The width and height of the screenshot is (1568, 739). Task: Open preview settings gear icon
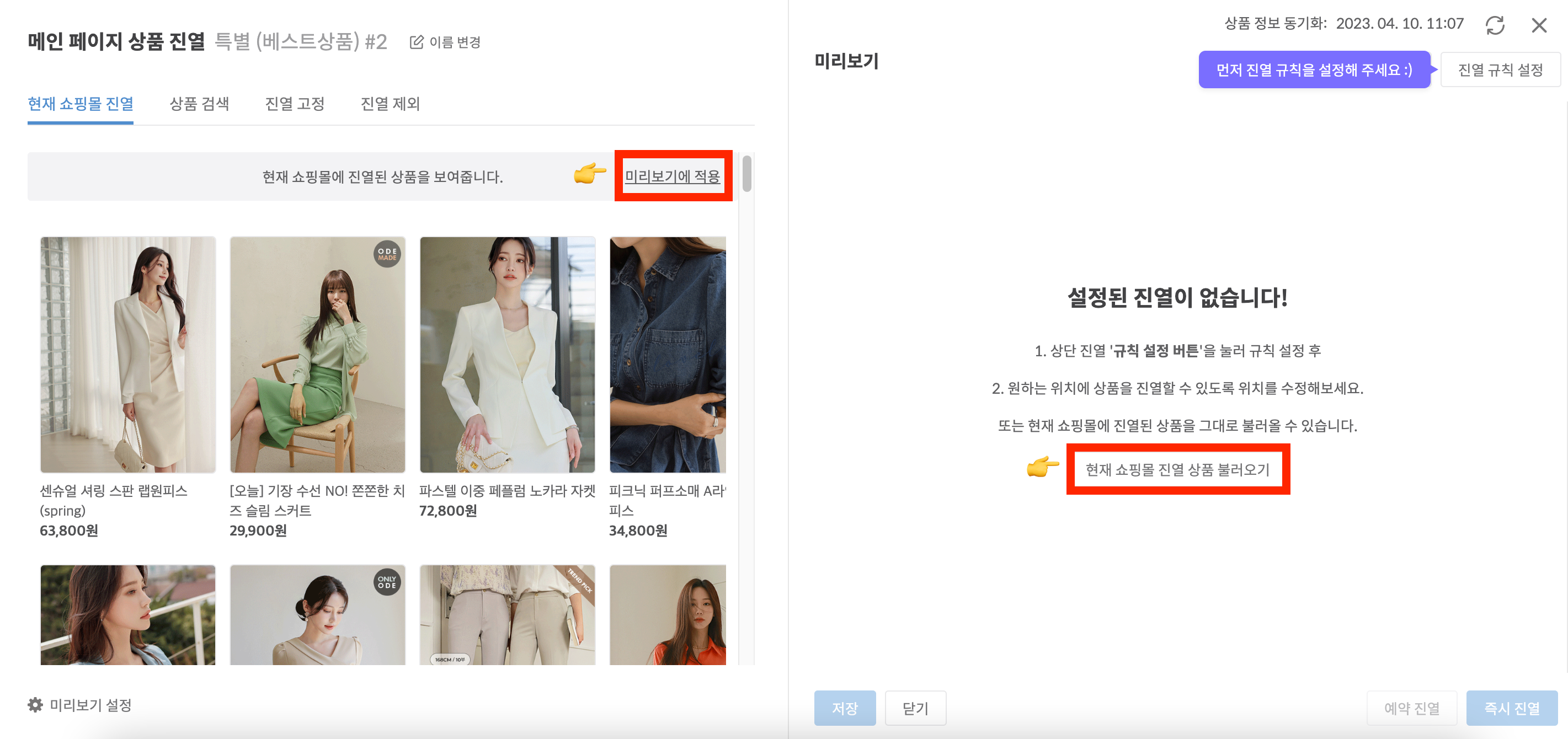pyautogui.click(x=35, y=704)
